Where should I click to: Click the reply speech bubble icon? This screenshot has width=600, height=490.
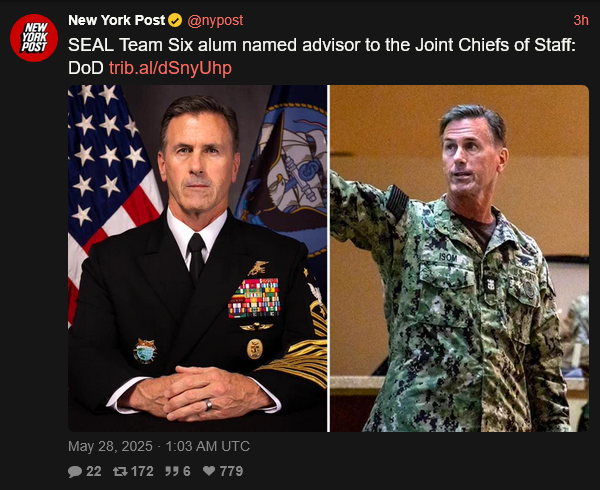point(75,471)
